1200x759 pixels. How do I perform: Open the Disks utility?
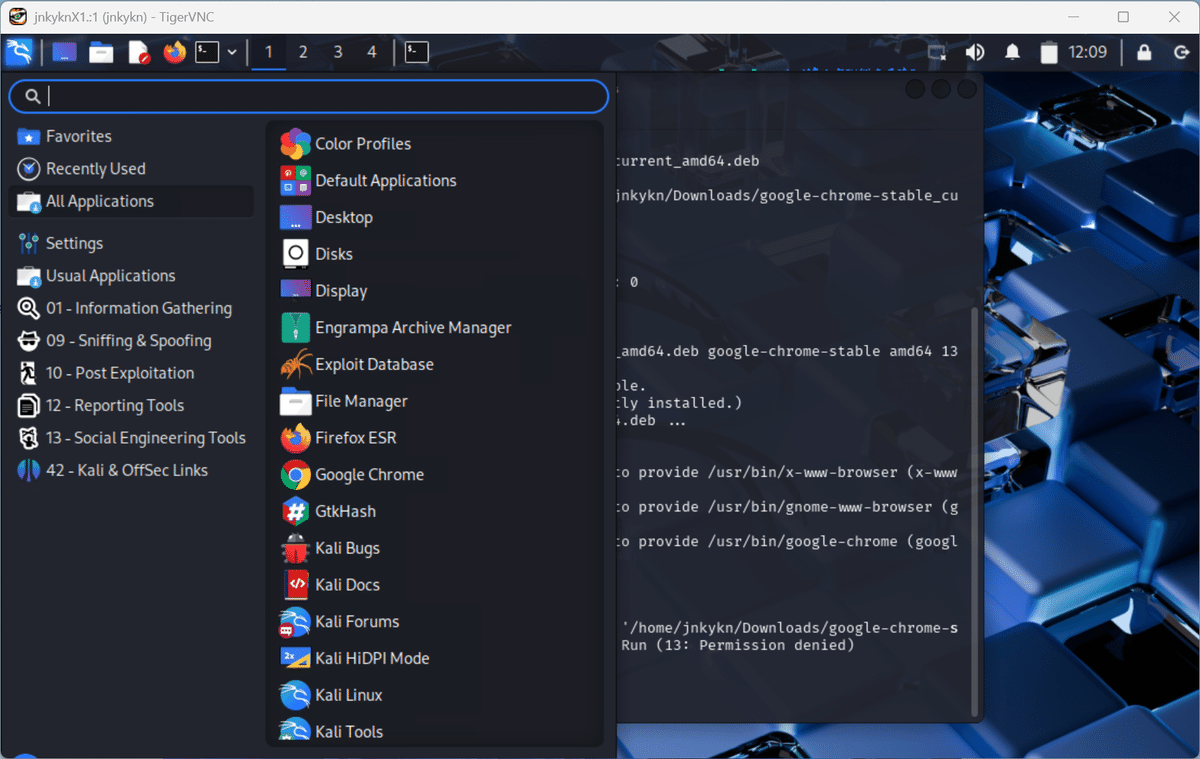tap(331, 254)
